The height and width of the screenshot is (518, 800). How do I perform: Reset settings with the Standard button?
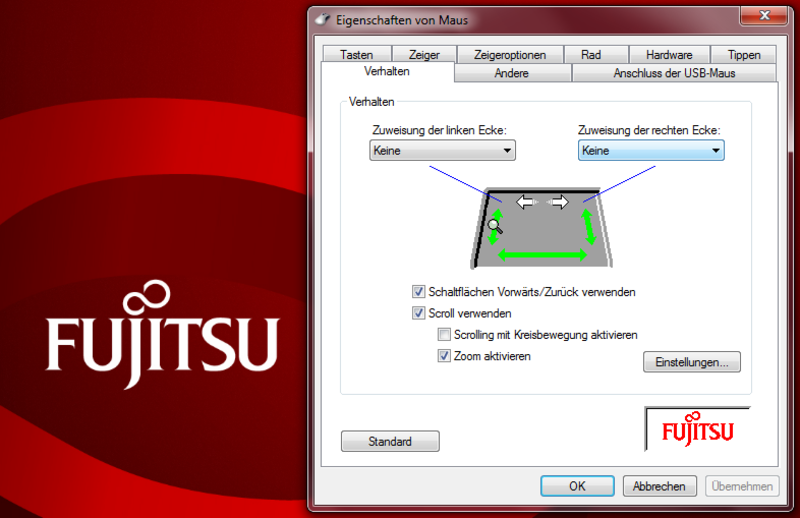pyautogui.click(x=390, y=441)
